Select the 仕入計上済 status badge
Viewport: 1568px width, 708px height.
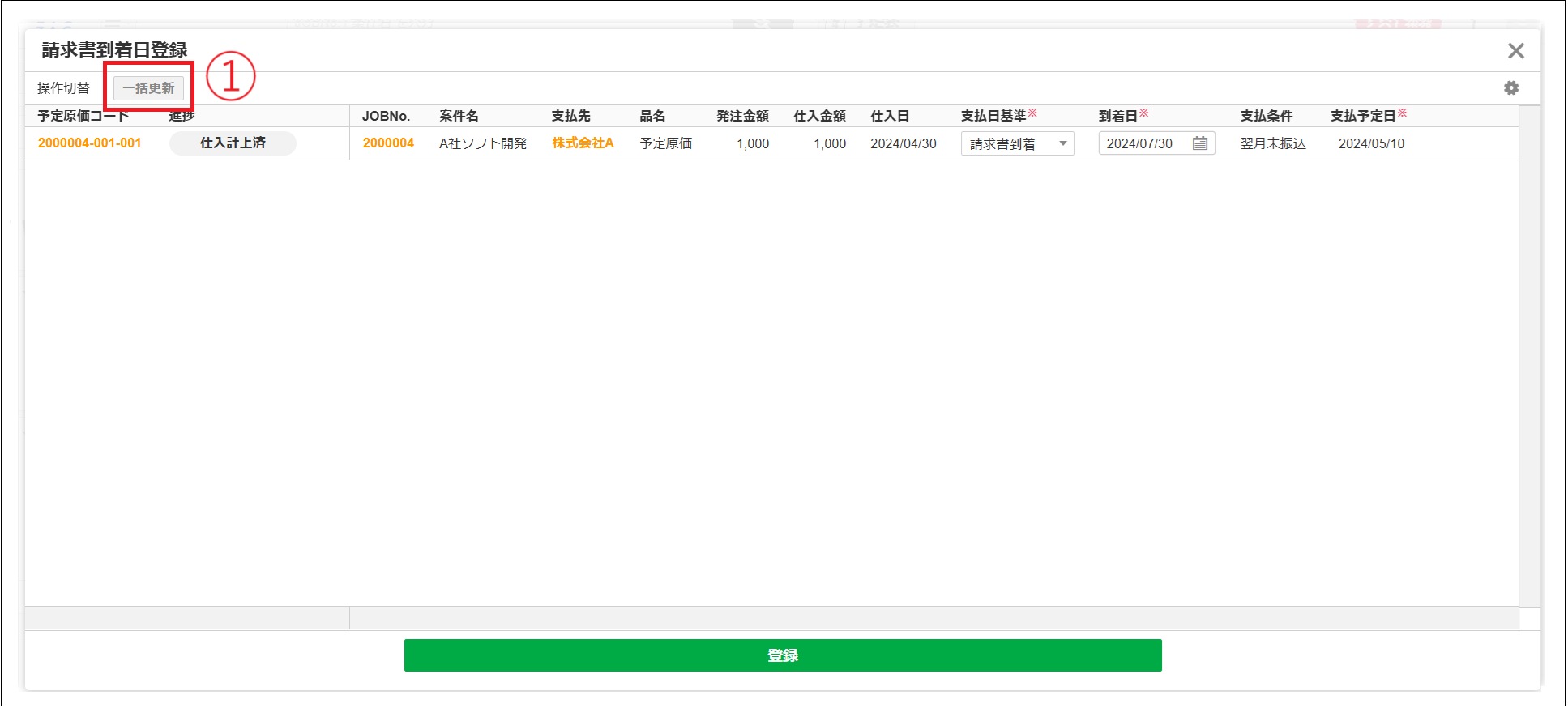(233, 143)
